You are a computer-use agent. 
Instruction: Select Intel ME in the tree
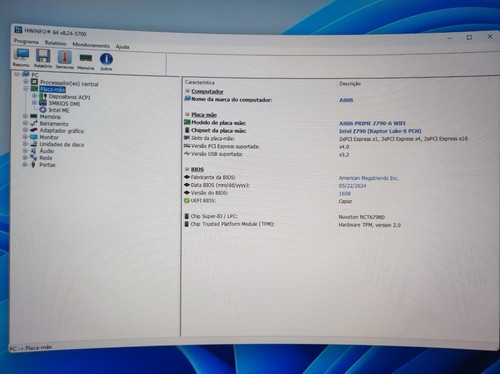point(59,110)
